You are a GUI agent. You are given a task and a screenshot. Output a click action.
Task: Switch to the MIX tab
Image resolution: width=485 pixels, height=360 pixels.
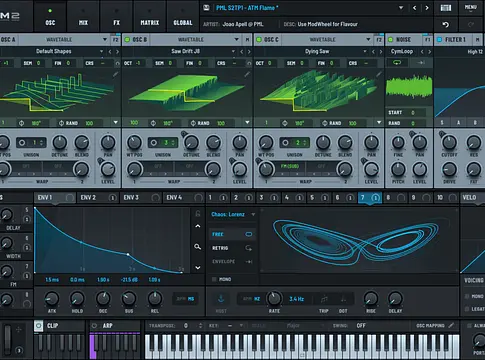coord(83,16)
